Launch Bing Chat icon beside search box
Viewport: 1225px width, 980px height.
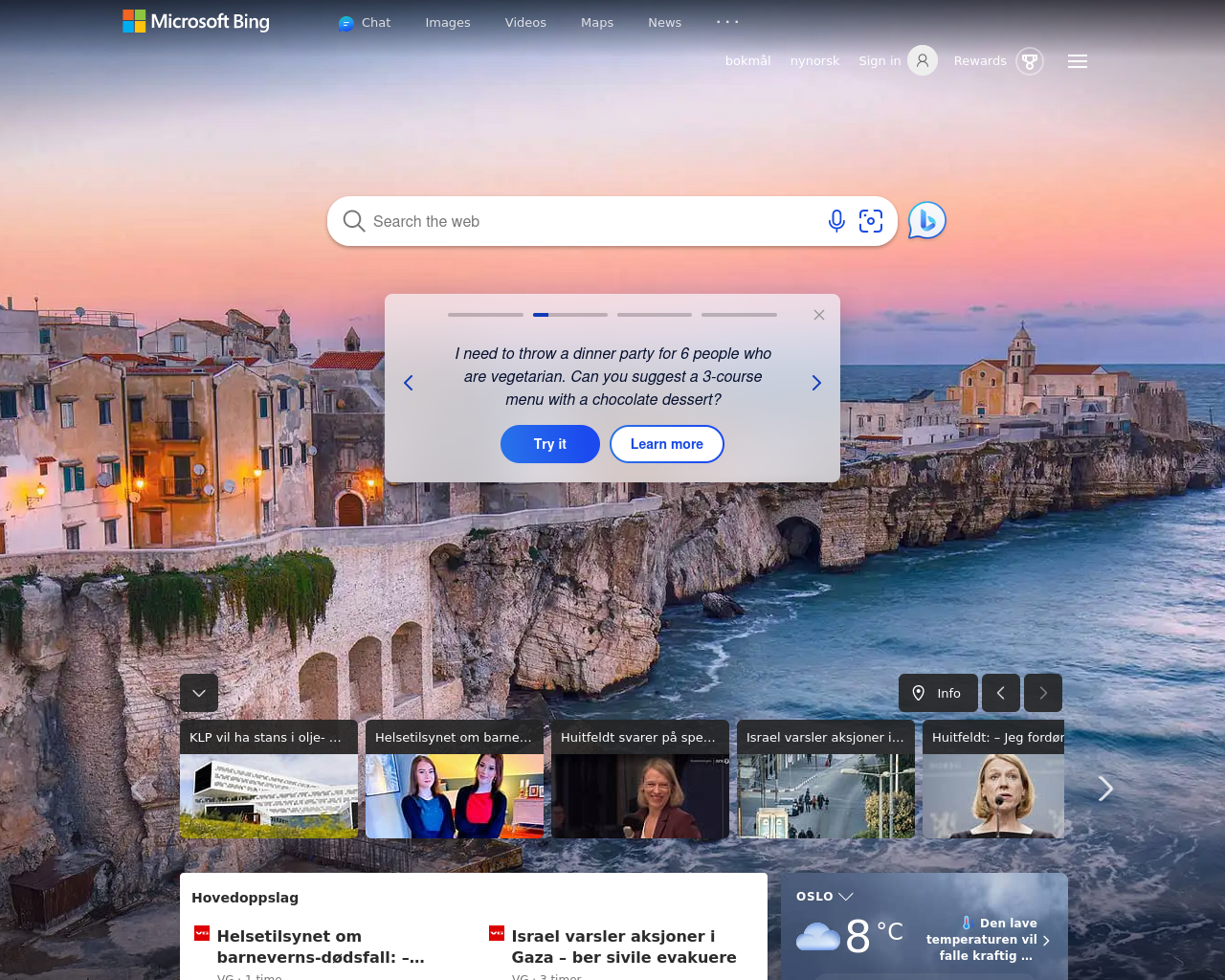926,221
